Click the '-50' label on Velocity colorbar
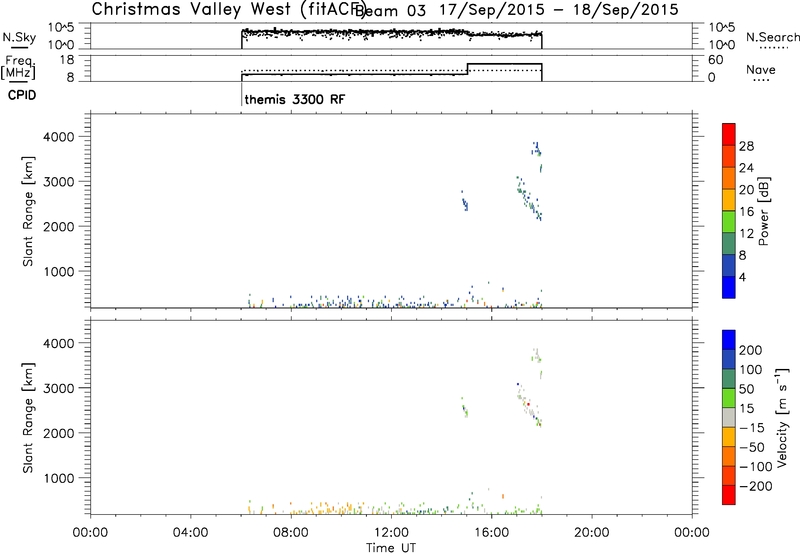Screen dimensions: 800x554 click(752, 447)
